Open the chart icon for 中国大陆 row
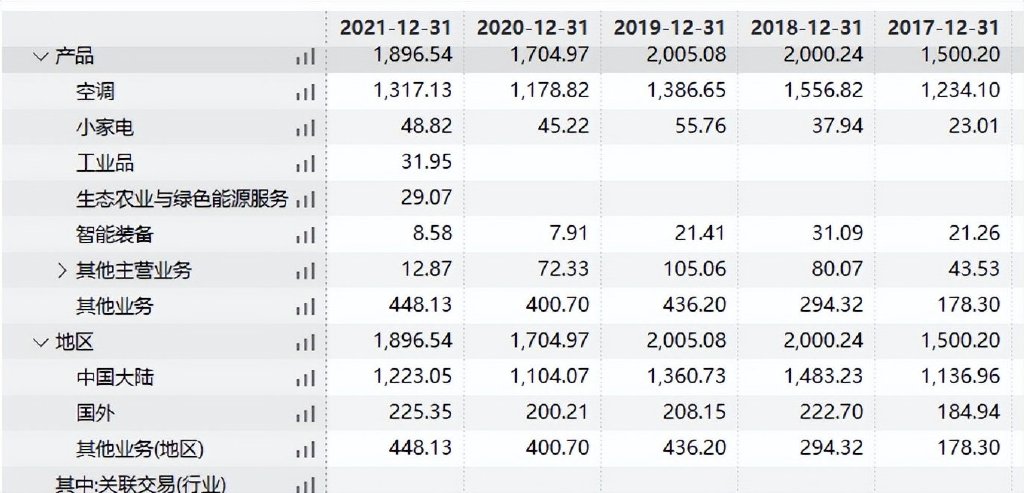The width and height of the screenshot is (1024, 493). (x=304, y=379)
